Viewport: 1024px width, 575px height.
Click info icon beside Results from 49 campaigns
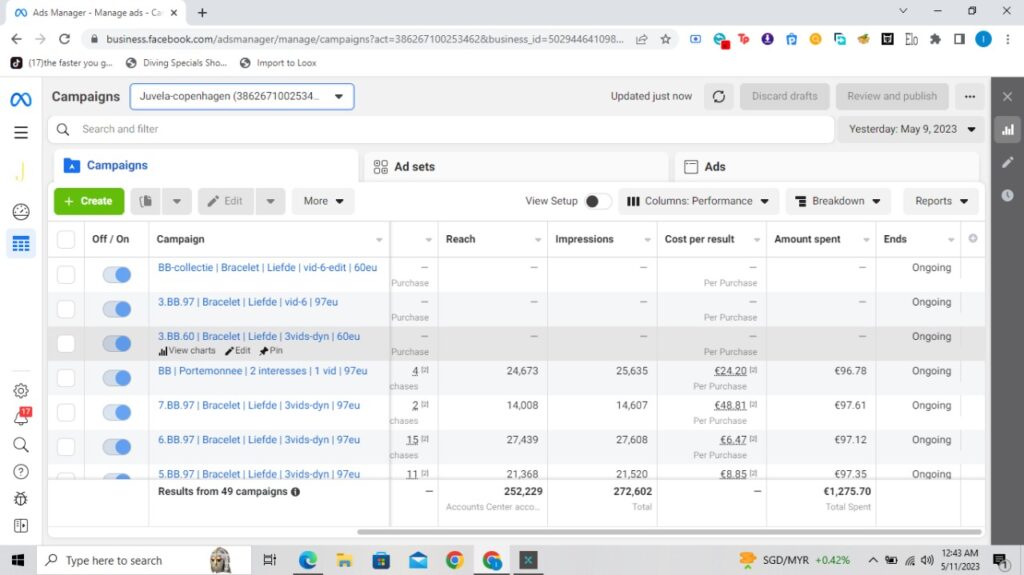295,492
